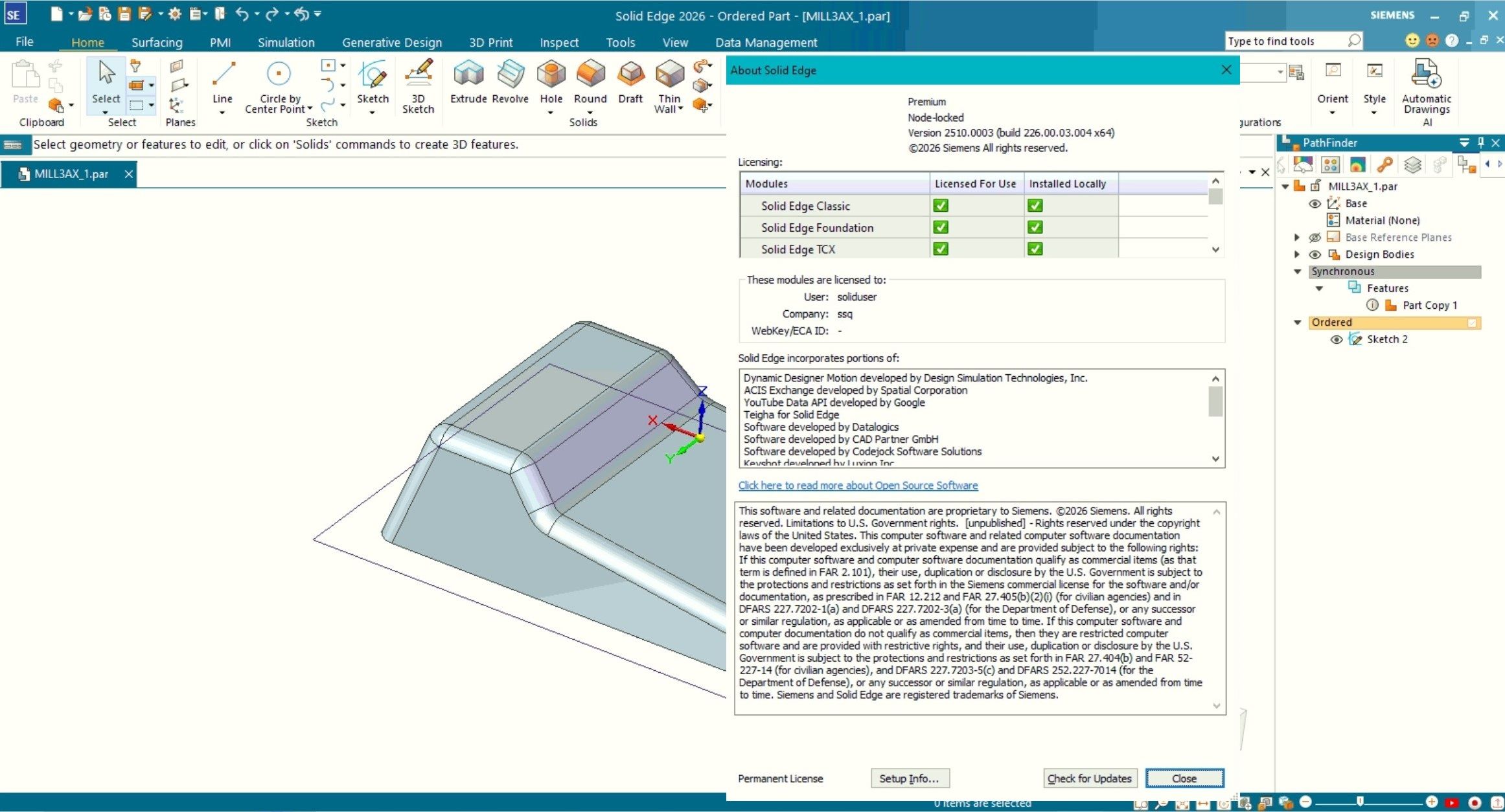The image size is (1505, 812).
Task: Show the Base Reference Planes
Action: [1315, 238]
